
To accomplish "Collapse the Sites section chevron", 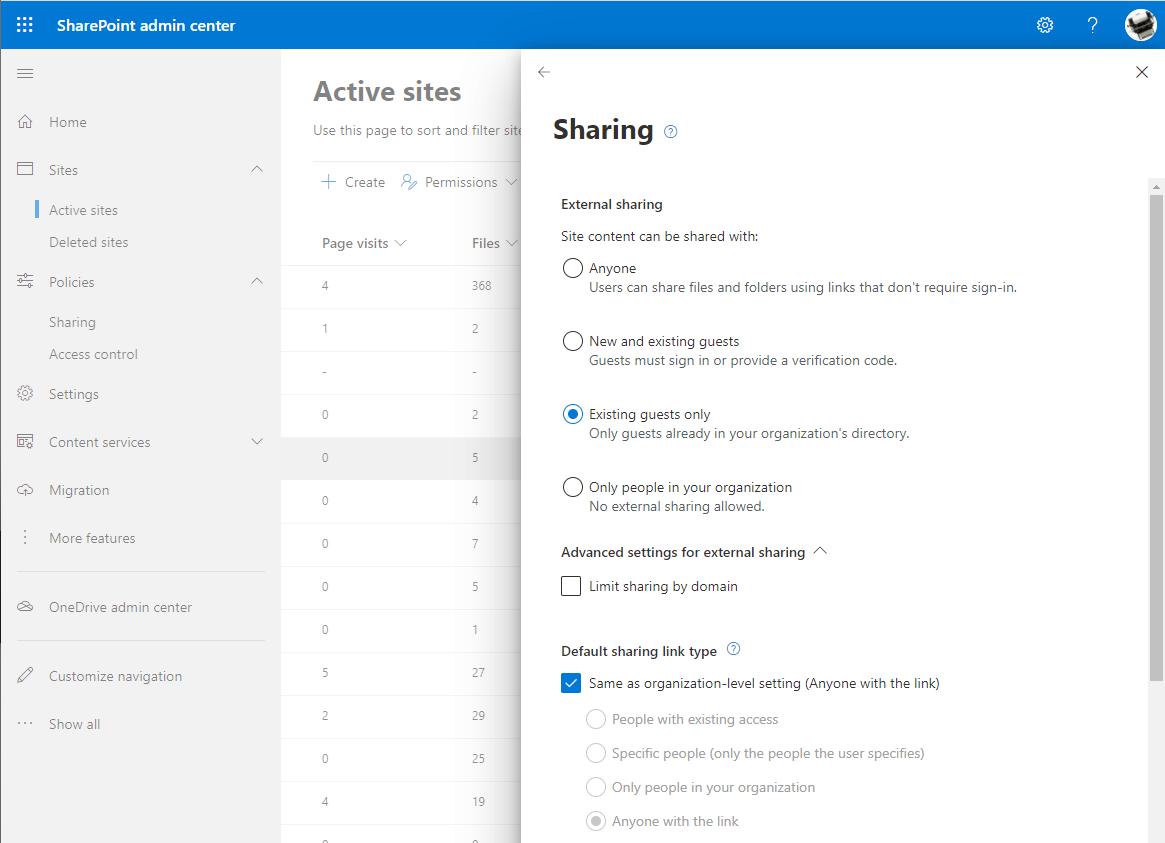I will coord(257,169).
